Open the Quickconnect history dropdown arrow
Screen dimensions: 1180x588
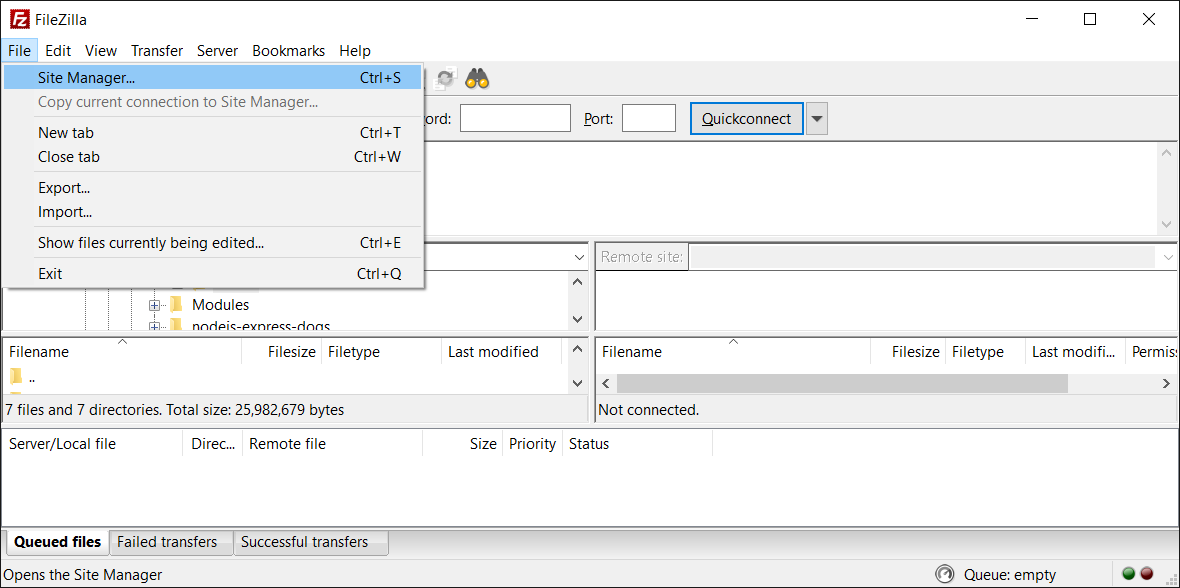[x=817, y=119]
